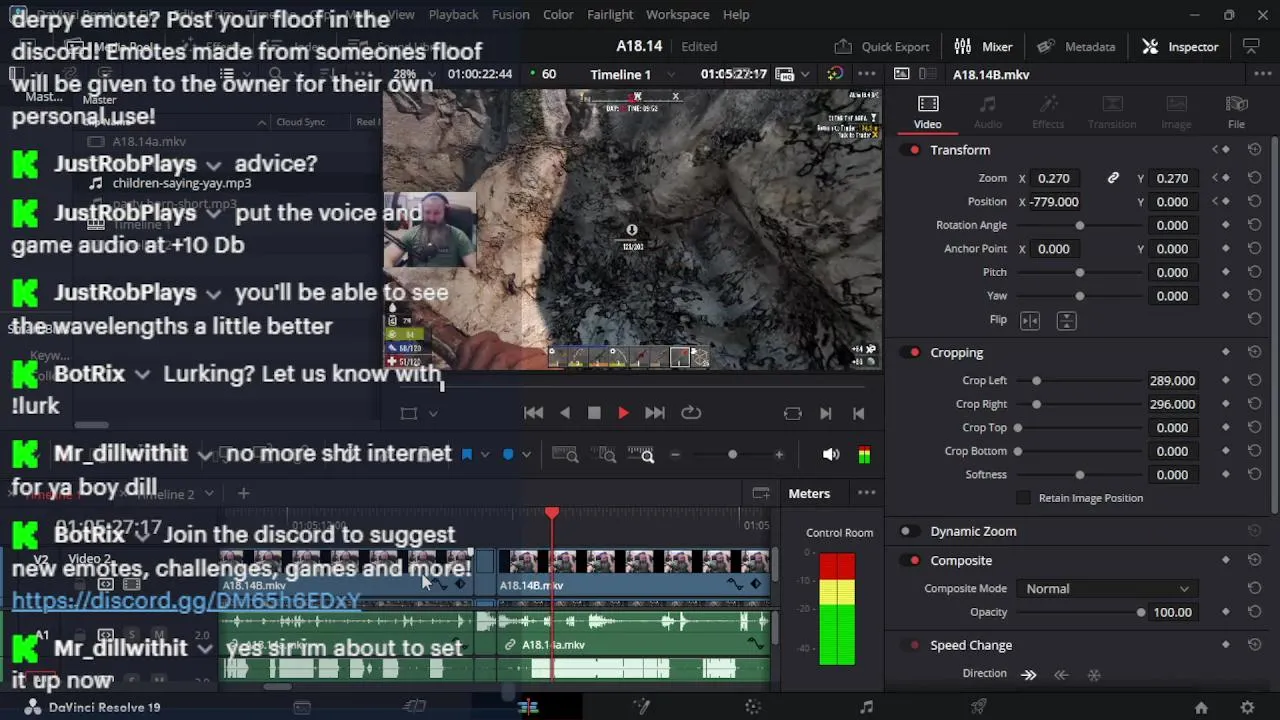This screenshot has width=1280, height=720.
Task: Go to previous edit point icon
Action: click(x=858, y=413)
